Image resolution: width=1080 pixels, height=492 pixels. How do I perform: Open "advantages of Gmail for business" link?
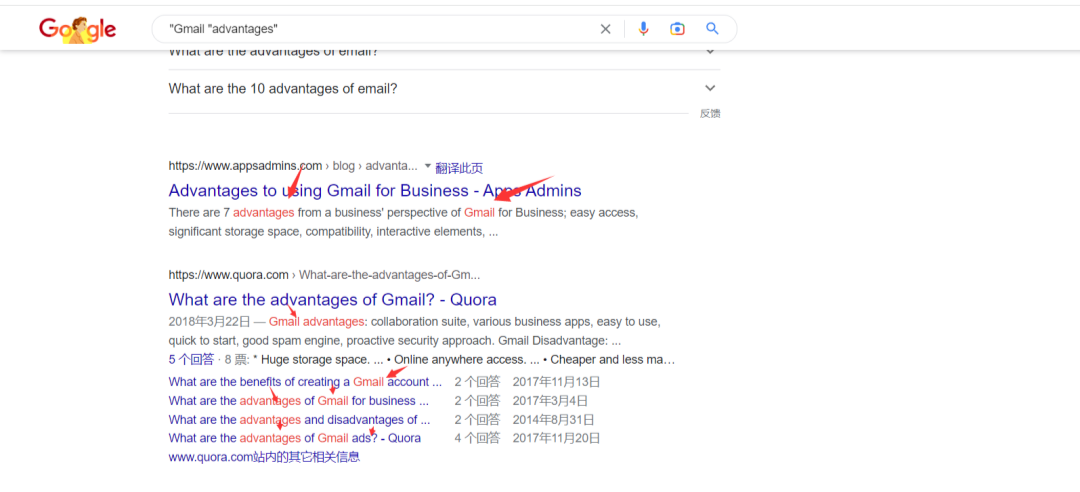pyautogui.click(x=299, y=400)
